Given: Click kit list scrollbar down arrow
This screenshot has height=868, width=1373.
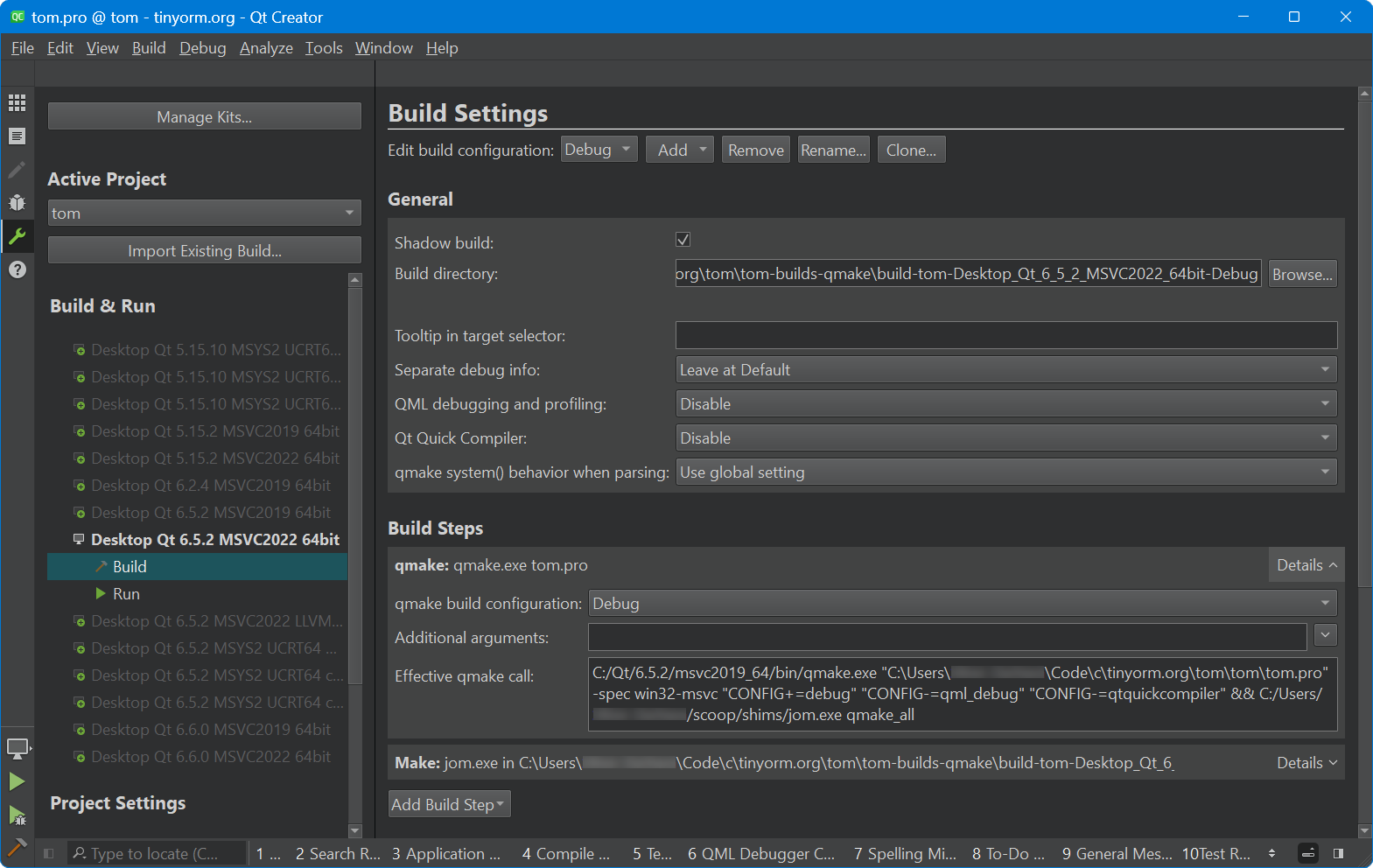Looking at the screenshot, I should (354, 830).
